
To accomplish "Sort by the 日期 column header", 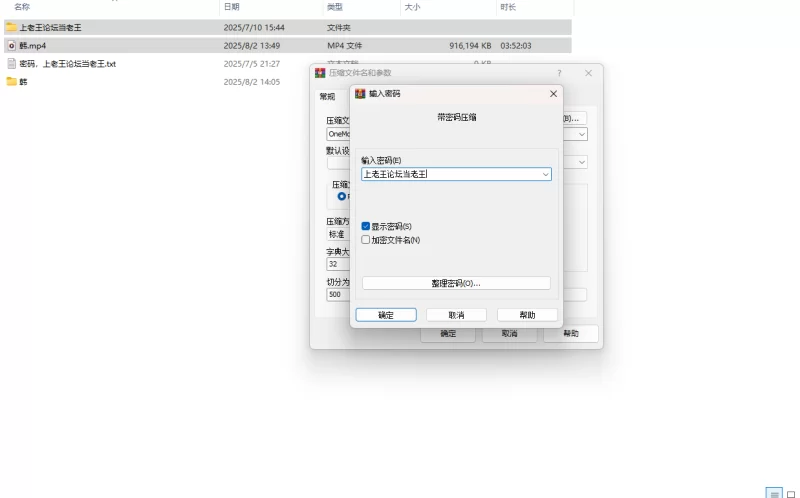I will (232, 7).
